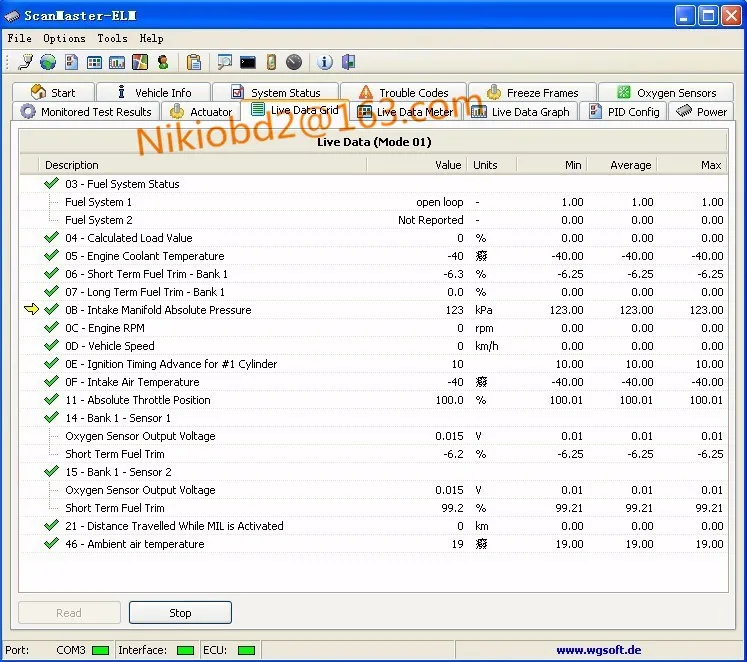Click the 123 kPa intake pressure value
The width and height of the screenshot is (747, 662).
pos(454,310)
